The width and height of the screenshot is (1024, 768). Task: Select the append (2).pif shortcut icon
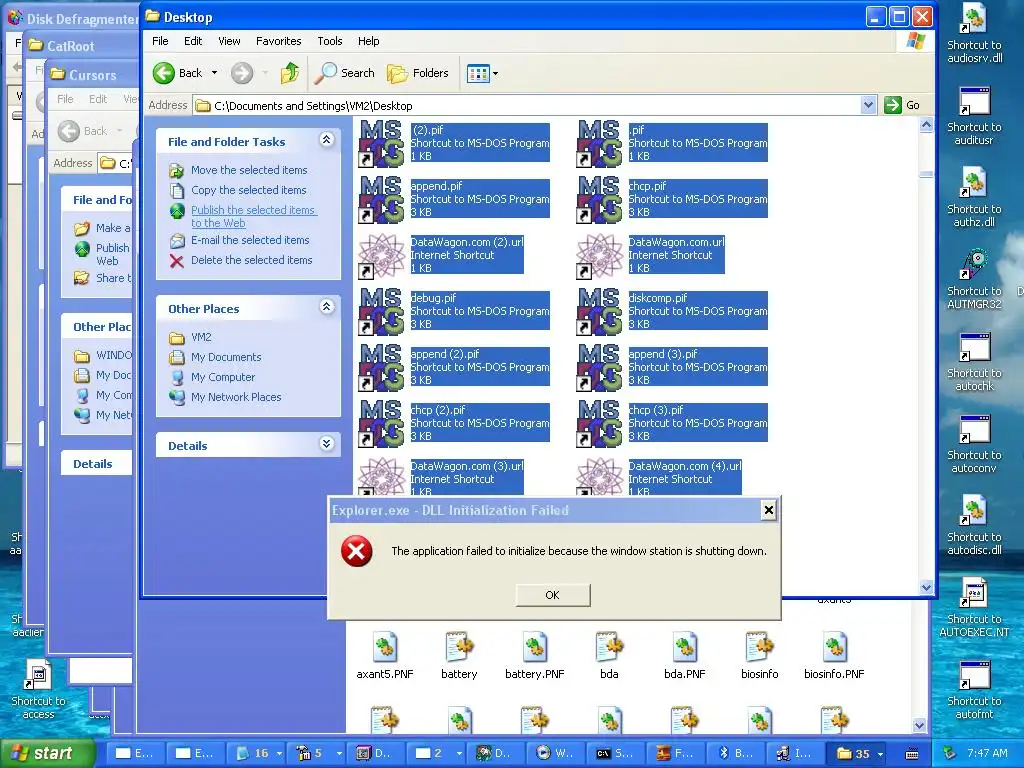381,368
